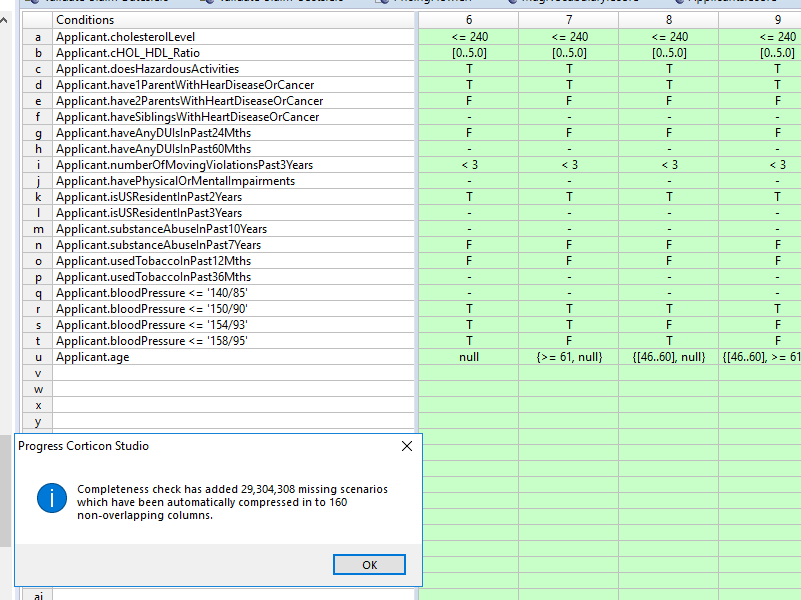The image size is (801, 600).
Task: Click the null age cell in column 6
Action: tap(469, 357)
